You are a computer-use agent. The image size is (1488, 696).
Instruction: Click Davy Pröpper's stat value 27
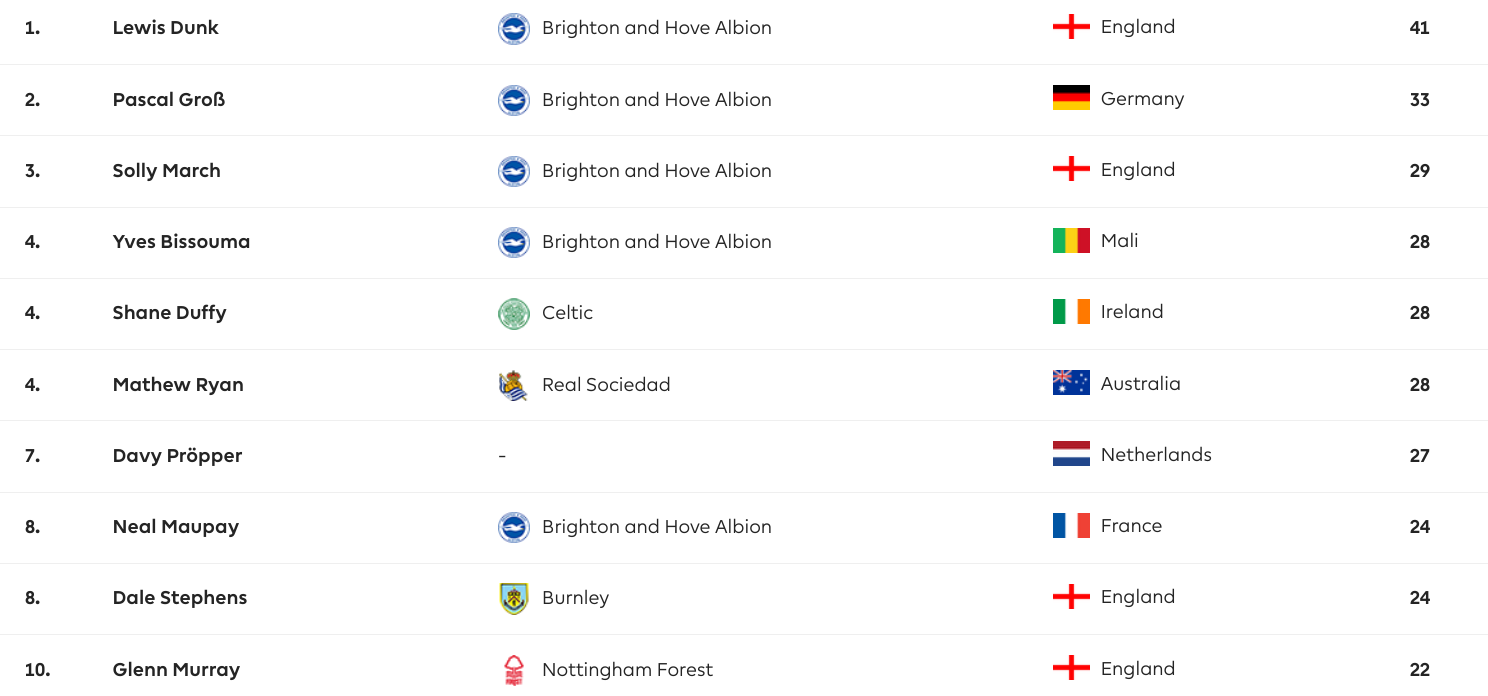[x=1420, y=456]
